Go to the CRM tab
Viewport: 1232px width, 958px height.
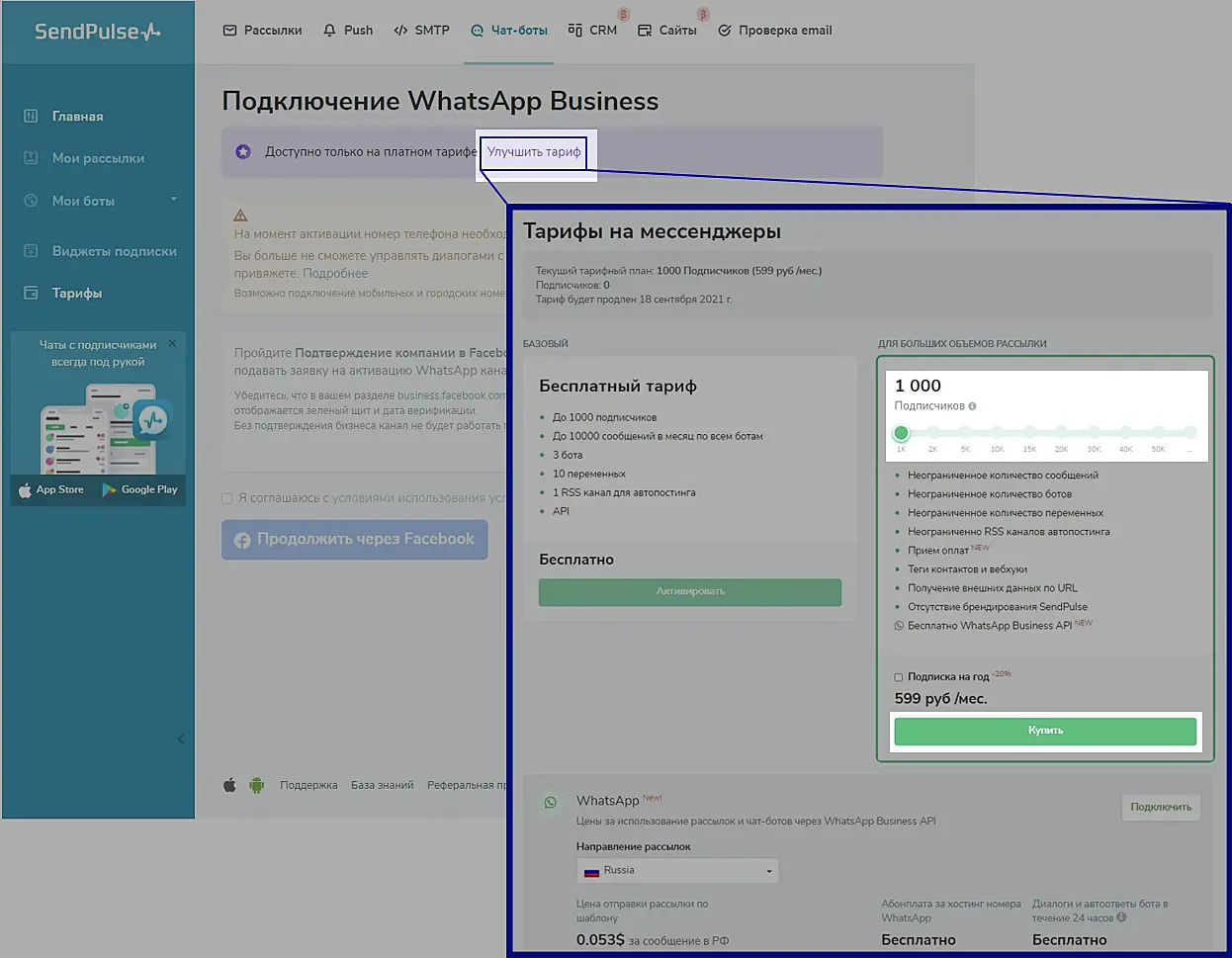click(593, 31)
